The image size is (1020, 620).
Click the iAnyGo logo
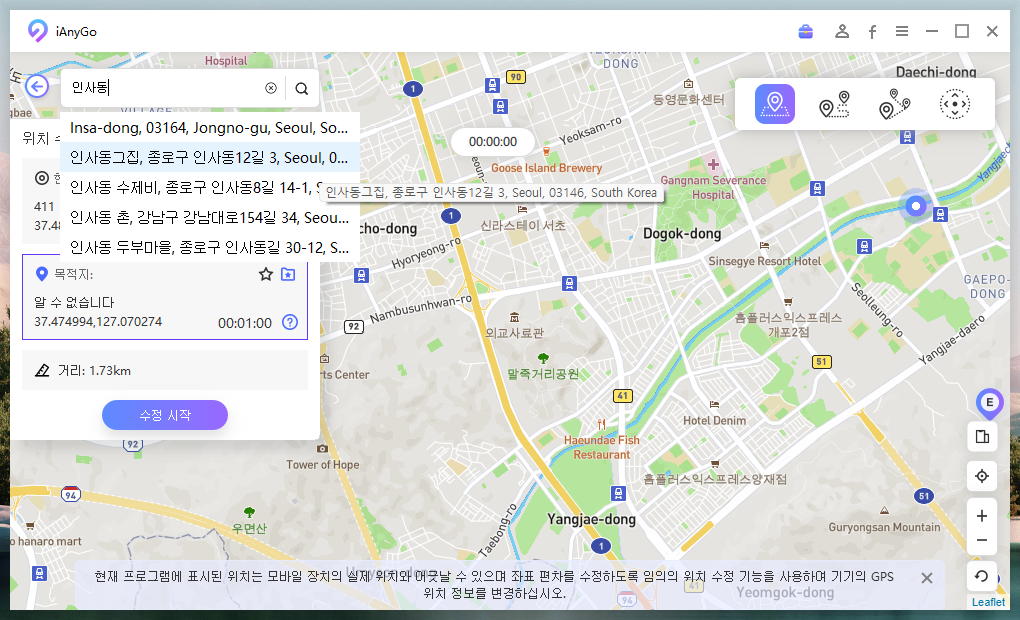pos(38,31)
